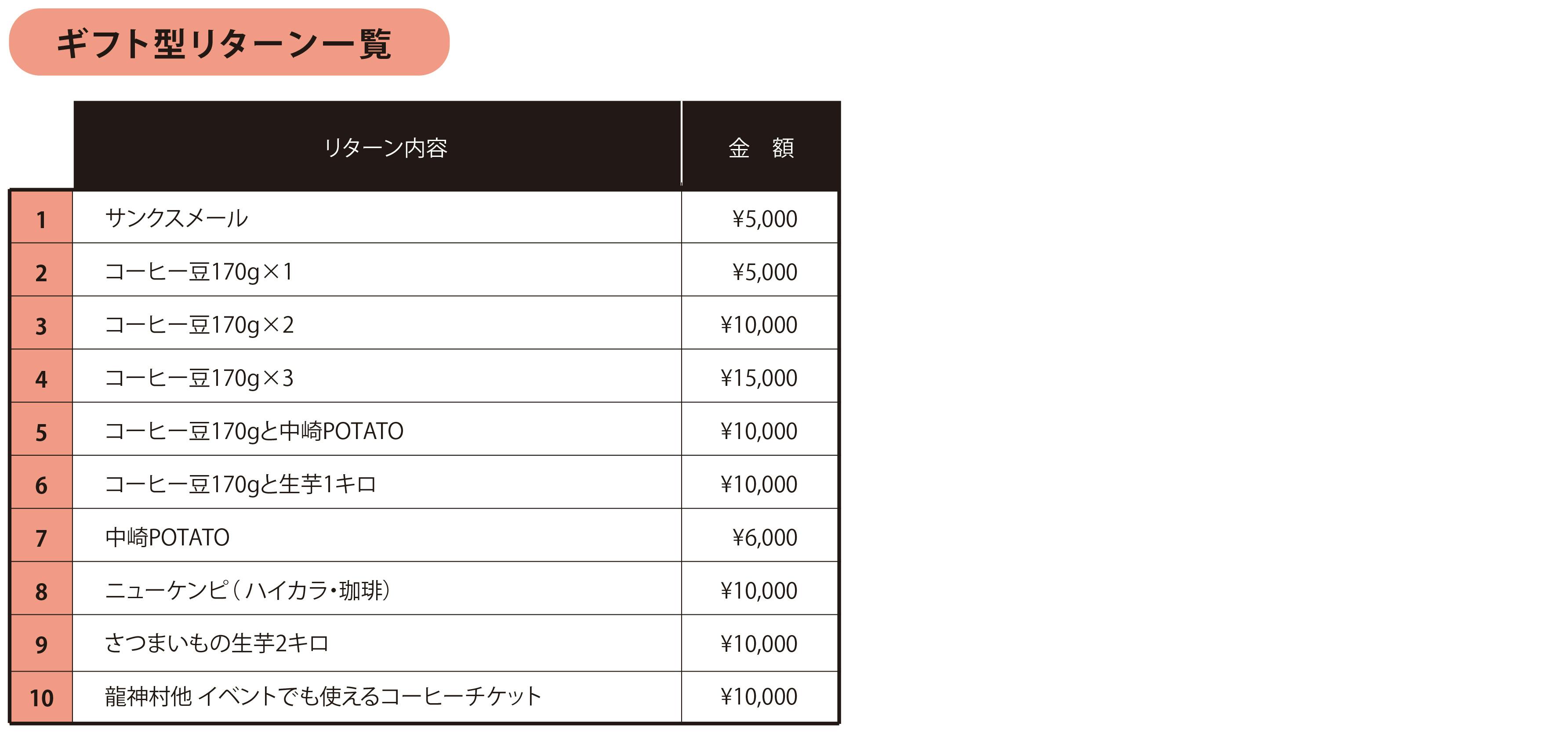Viewport: 1568px width, 748px height.
Task: Click row number 10 cell
Action: click(x=41, y=697)
